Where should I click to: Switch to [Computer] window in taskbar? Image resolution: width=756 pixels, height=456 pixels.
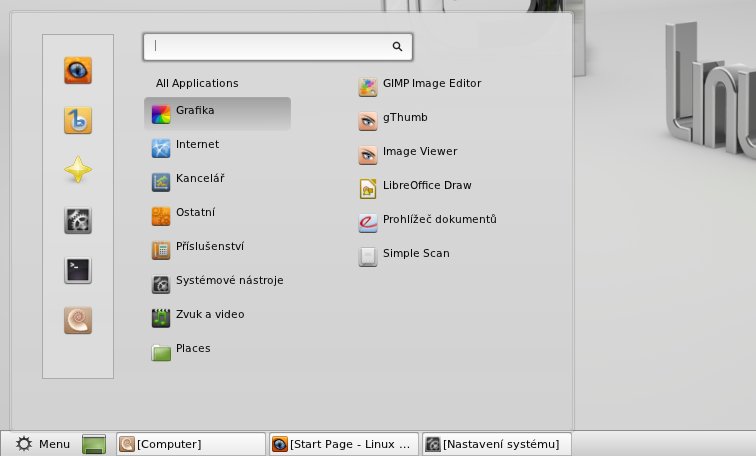point(191,444)
